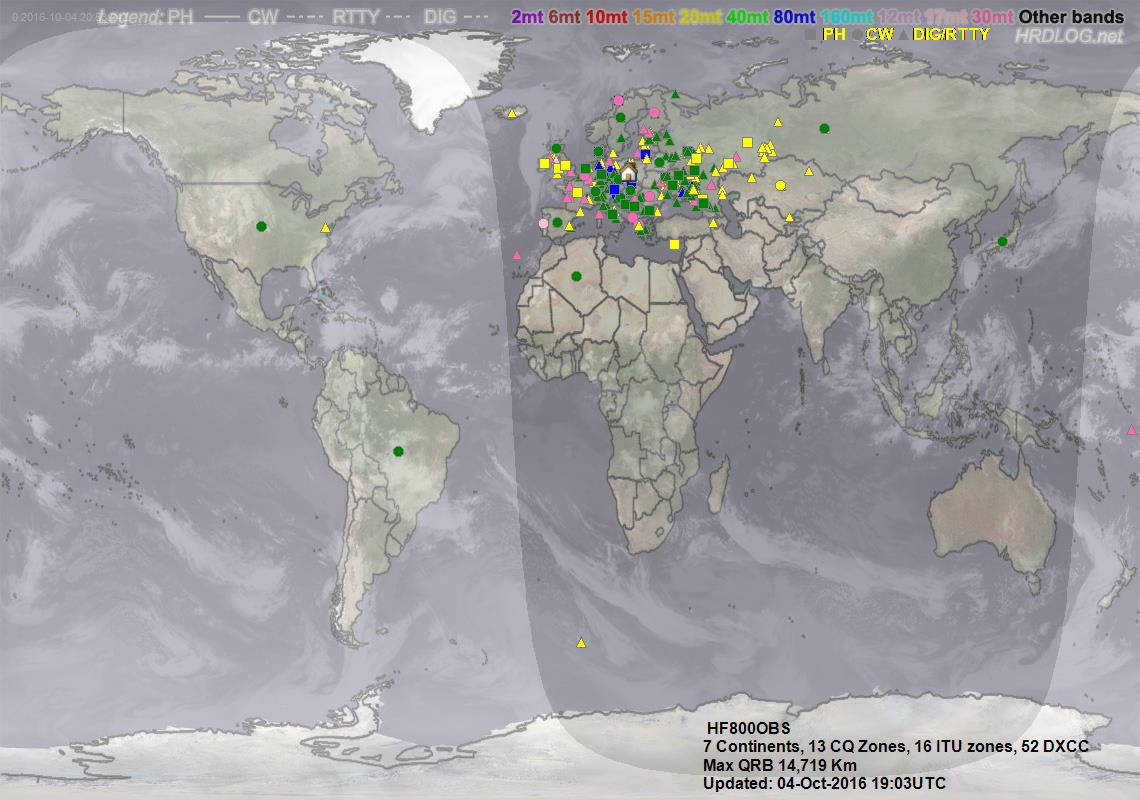The width and height of the screenshot is (1140, 800).
Task: Click the 80mt band legend label
Action: click(x=795, y=17)
